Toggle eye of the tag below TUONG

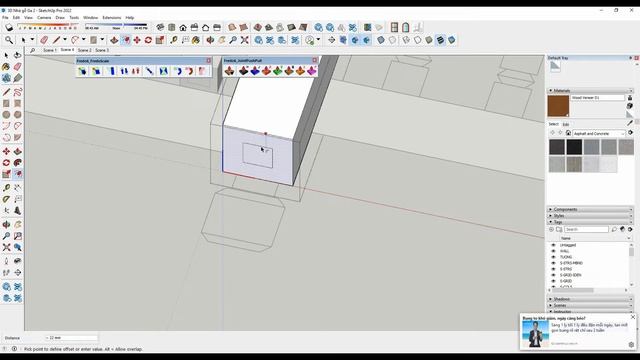pyautogui.click(x=553, y=263)
